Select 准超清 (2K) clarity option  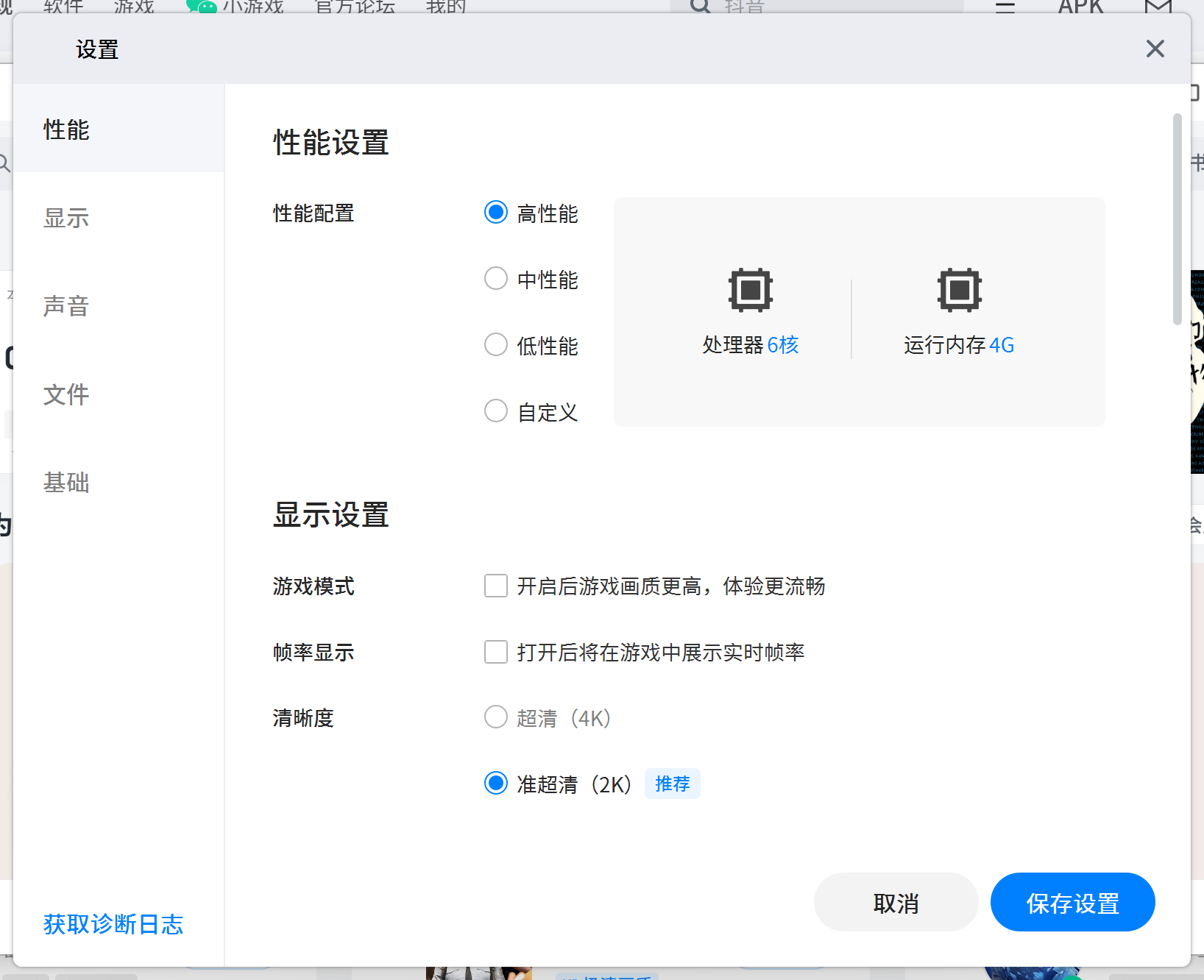pos(496,784)
